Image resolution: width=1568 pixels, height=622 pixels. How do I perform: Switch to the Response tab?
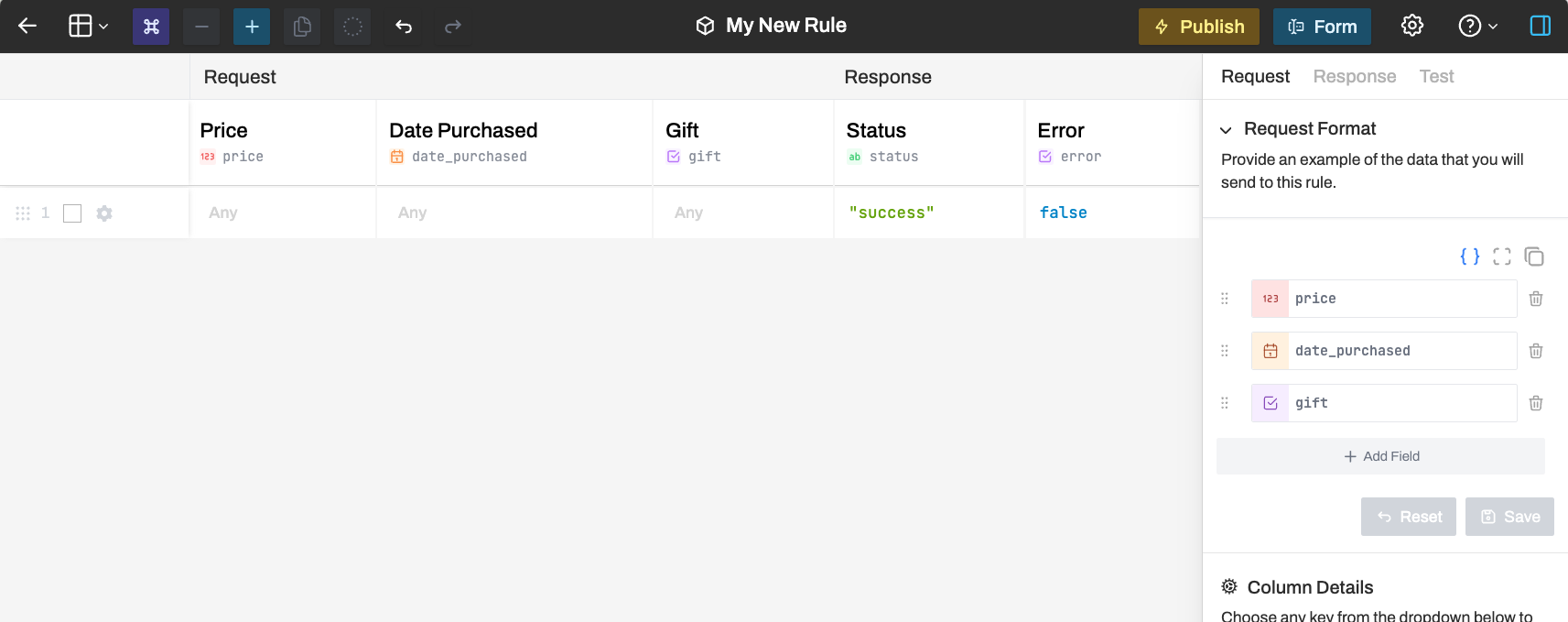(x=1354, y=77)
